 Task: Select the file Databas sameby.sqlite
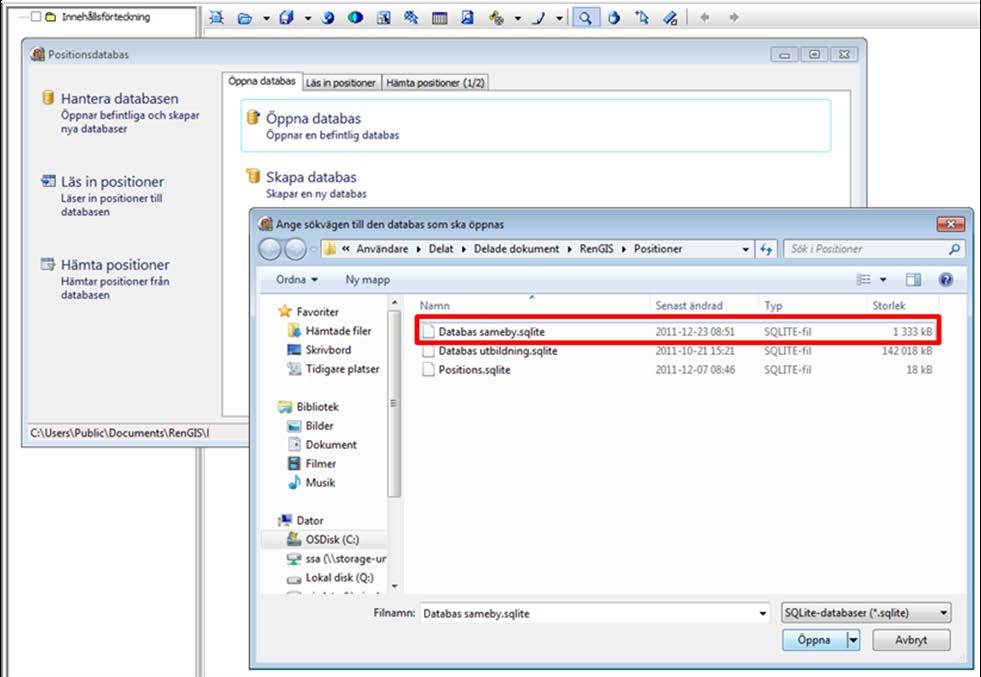point(678,332)
